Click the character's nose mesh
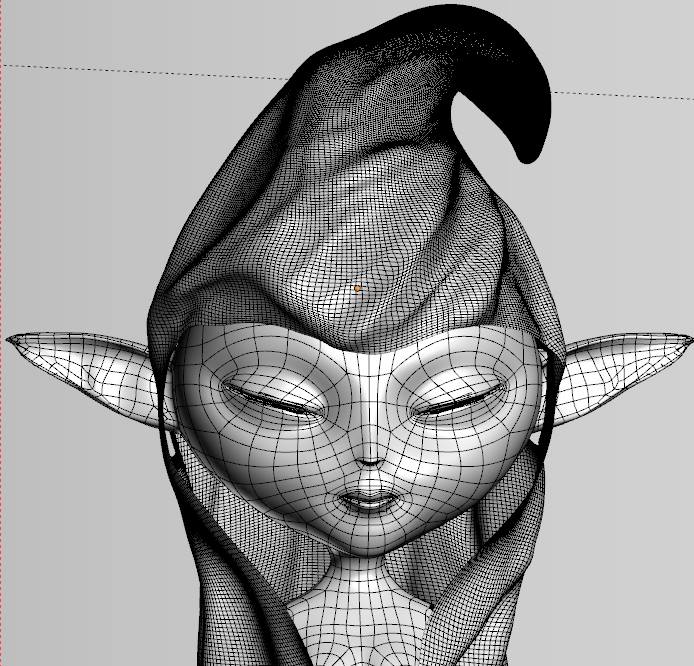Viewport: 694px width, 666px height. point(369,451)
